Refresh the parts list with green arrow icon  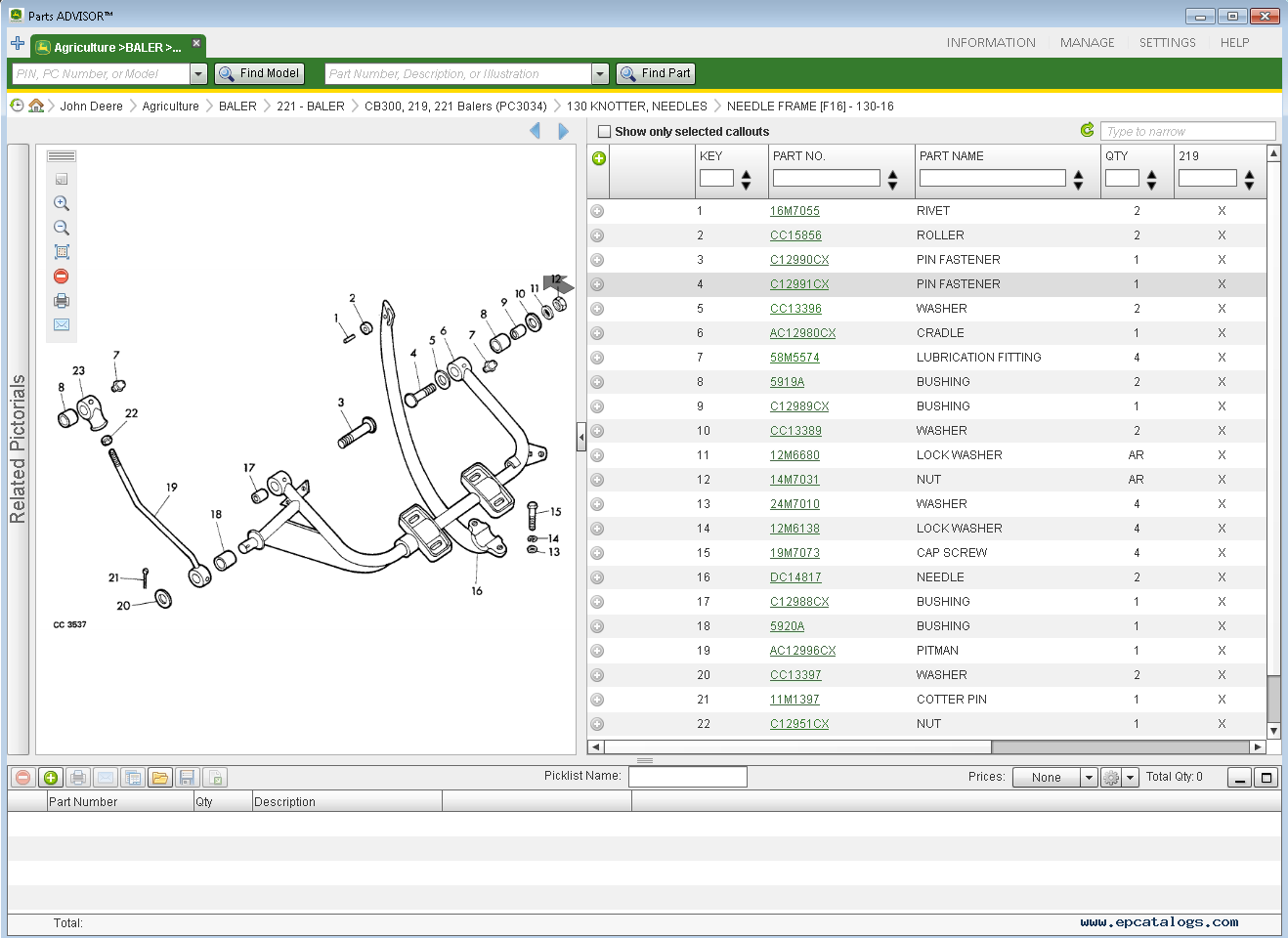coord(1088,130)
